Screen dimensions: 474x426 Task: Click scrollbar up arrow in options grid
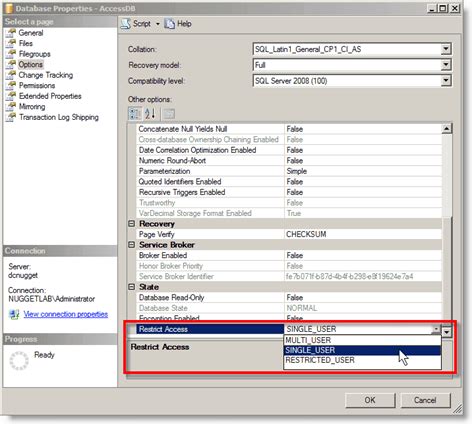click(447, 128)
